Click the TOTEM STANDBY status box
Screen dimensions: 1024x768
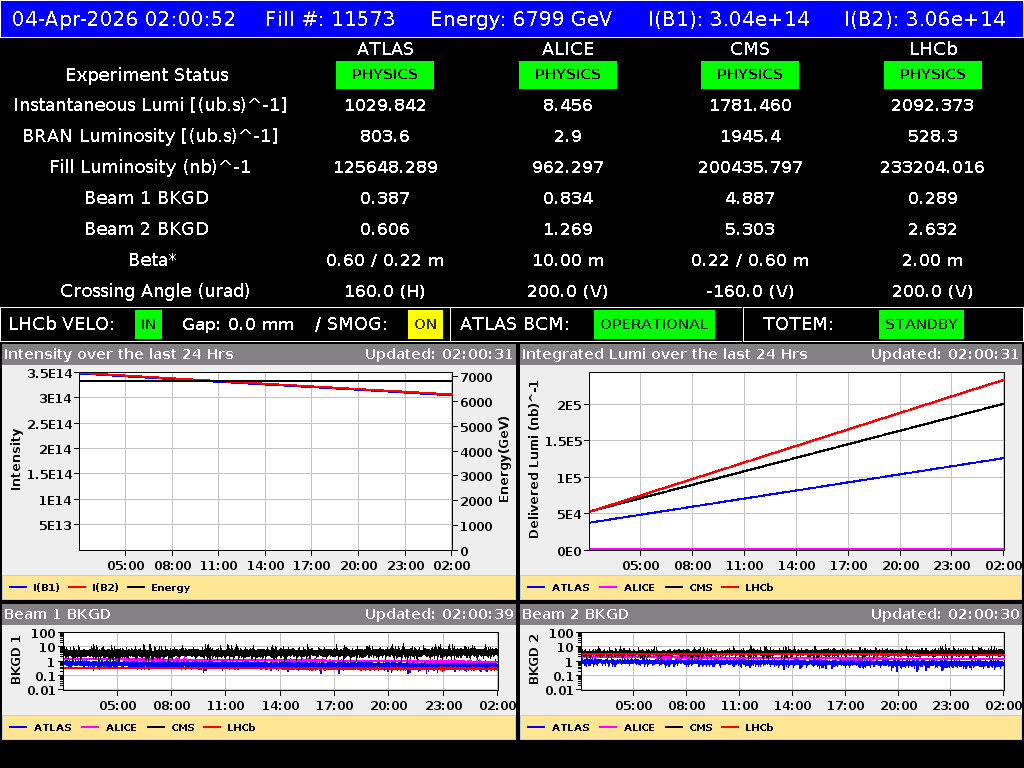coord(920,324)
